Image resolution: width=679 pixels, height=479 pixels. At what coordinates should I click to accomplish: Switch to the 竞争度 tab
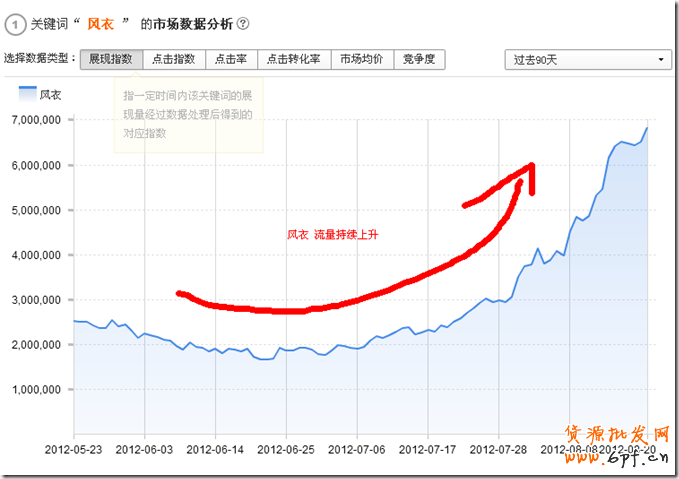419,59
